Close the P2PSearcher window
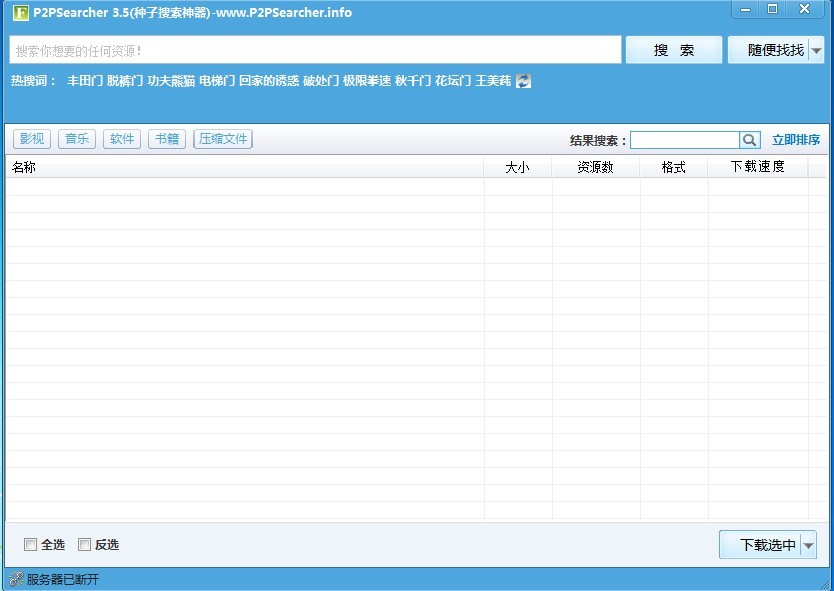 [x=805, y=9]
